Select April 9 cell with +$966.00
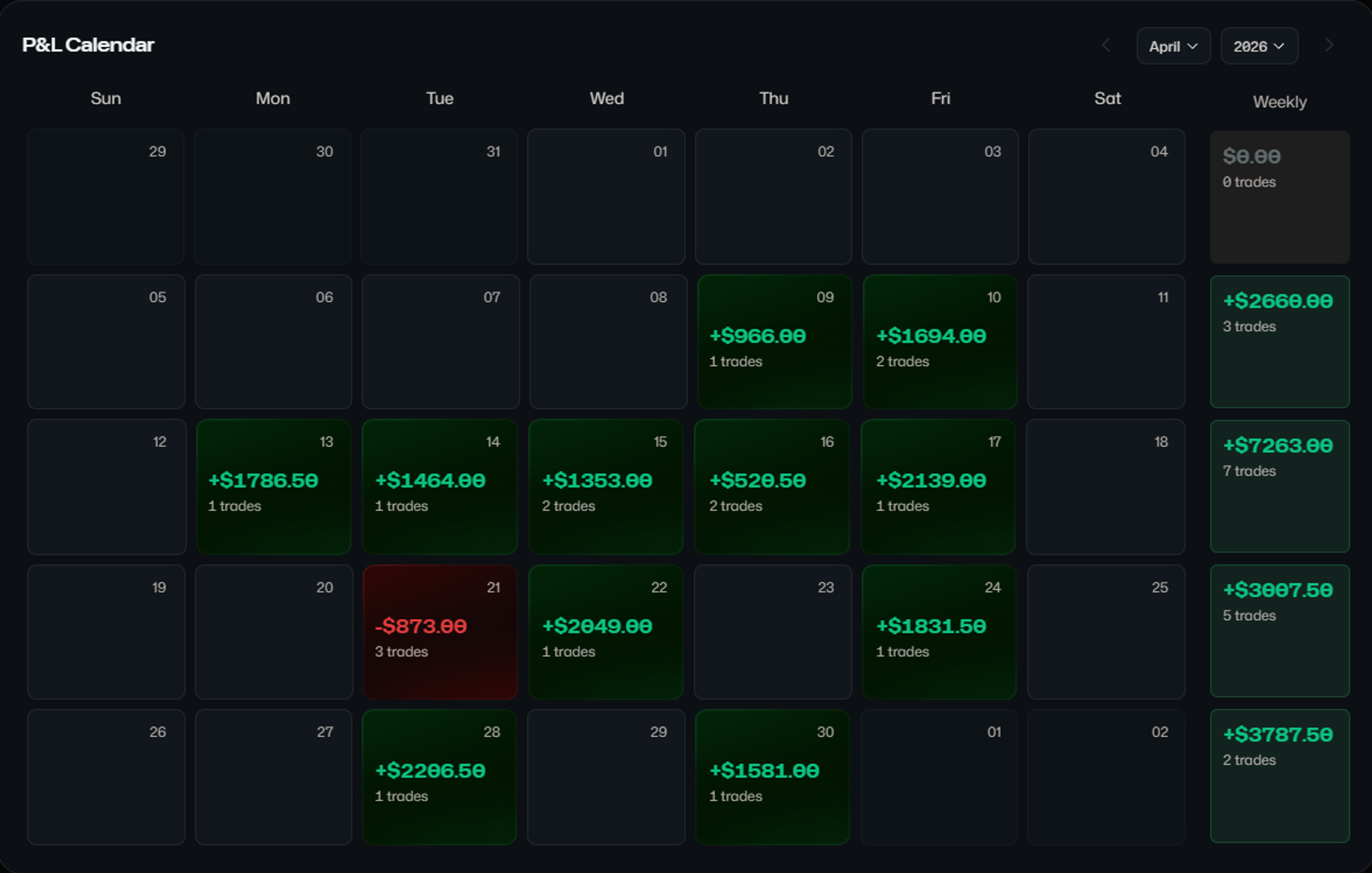Viewport: 1372px width, 873px height. (x=774, y=342)
